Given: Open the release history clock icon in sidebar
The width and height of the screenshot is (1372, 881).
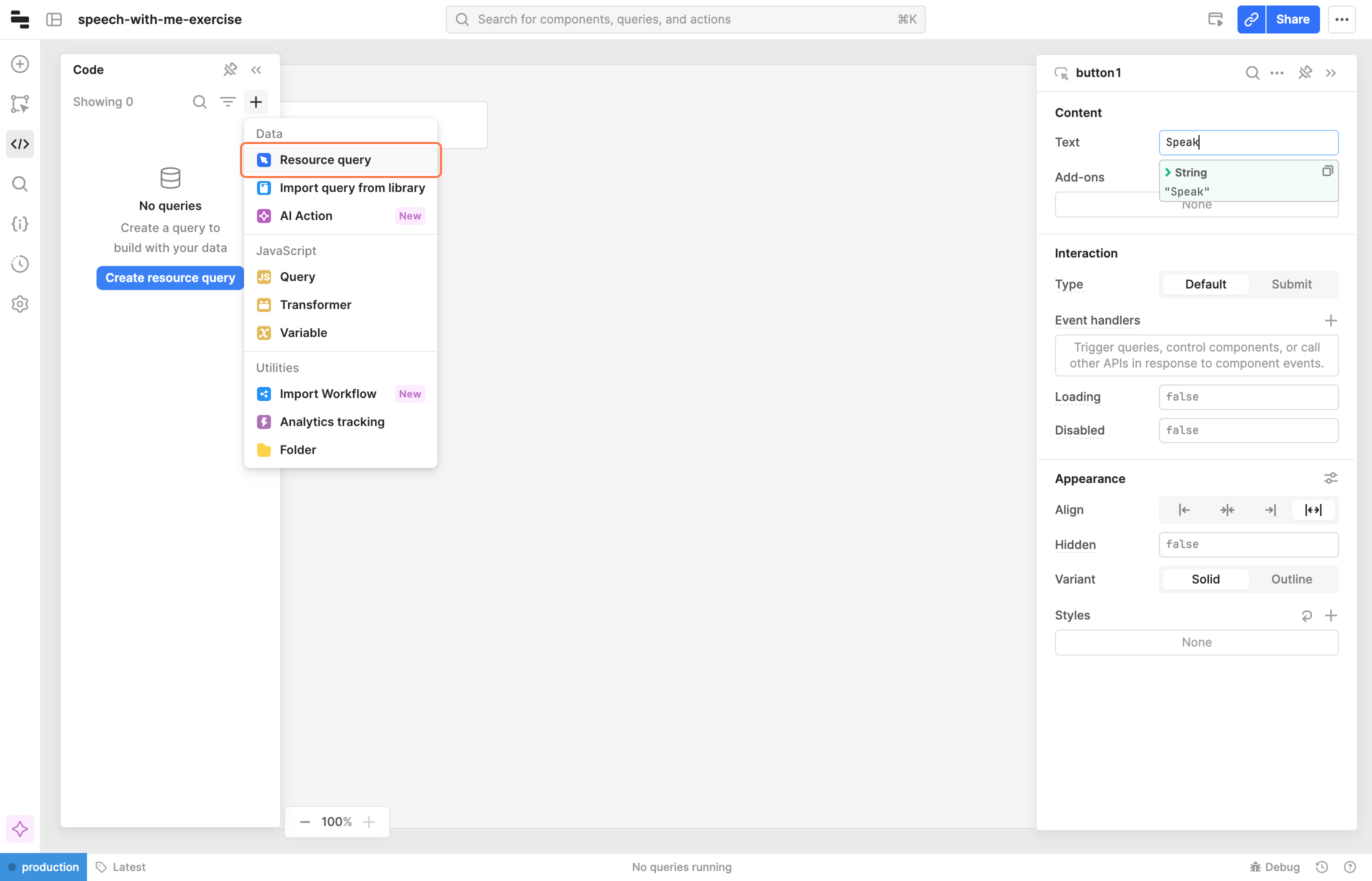Looking at the screenshot, I should click(x=20, y=263).
